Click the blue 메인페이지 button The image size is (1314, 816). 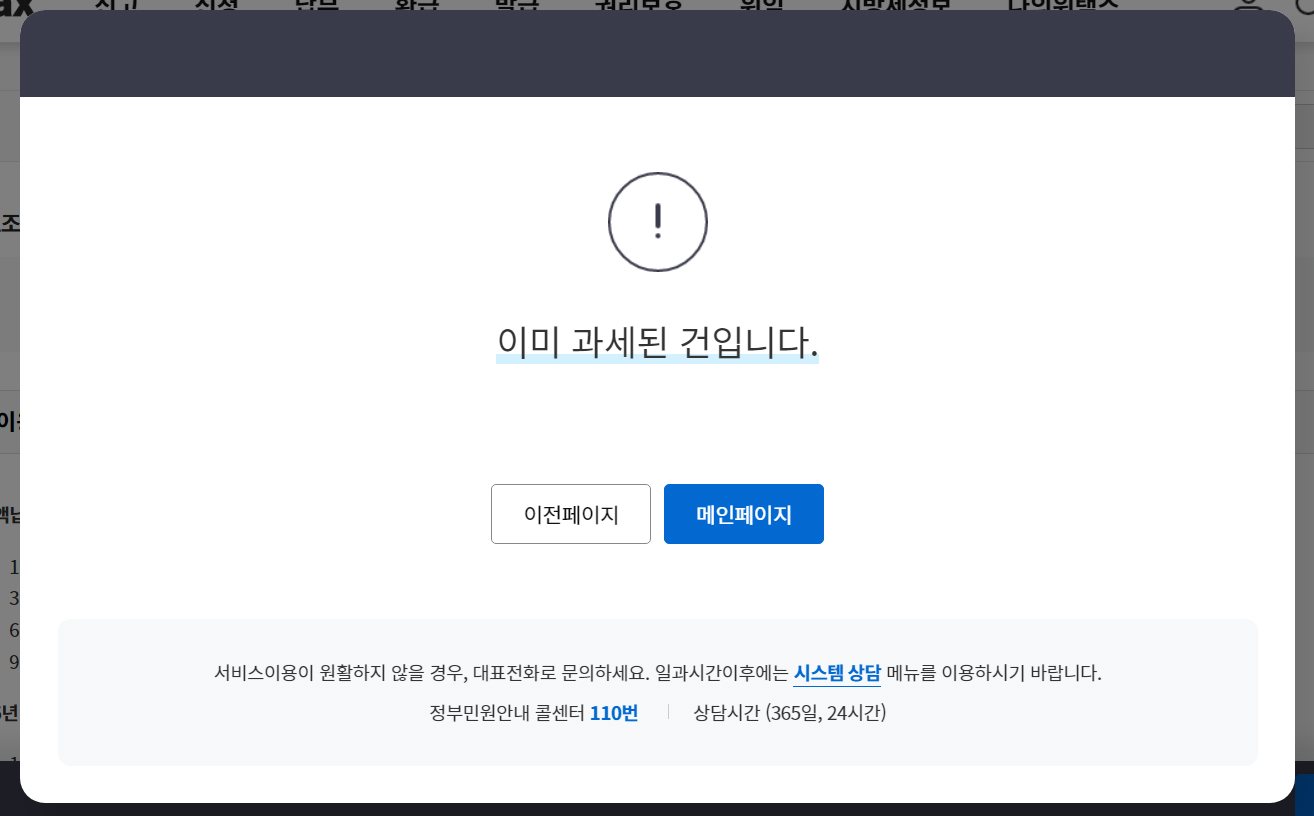coord(743,514)
